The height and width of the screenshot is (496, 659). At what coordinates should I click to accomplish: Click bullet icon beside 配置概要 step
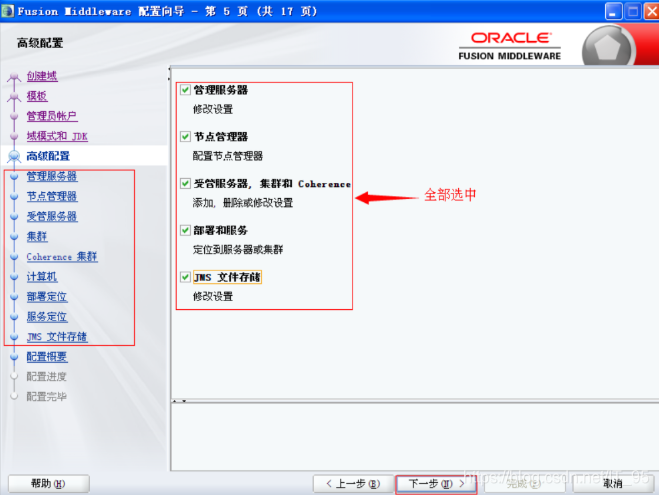click(14, 357)
